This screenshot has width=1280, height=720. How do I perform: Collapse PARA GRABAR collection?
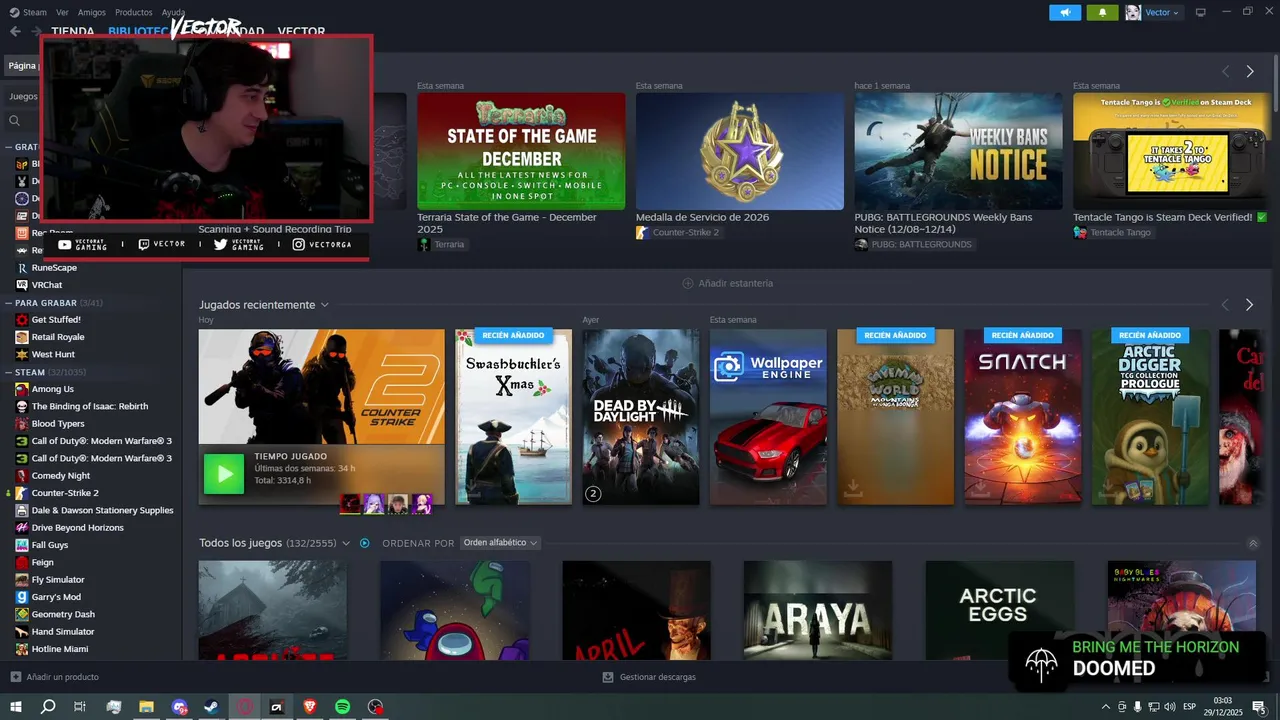click(x=9, y=302)
